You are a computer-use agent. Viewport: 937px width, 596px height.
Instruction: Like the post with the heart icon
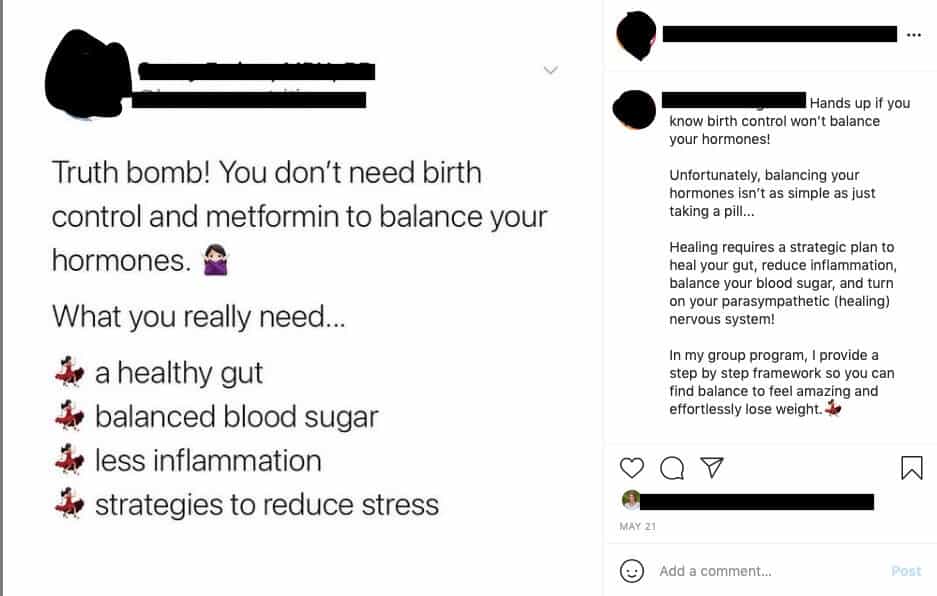coord(632,468)
